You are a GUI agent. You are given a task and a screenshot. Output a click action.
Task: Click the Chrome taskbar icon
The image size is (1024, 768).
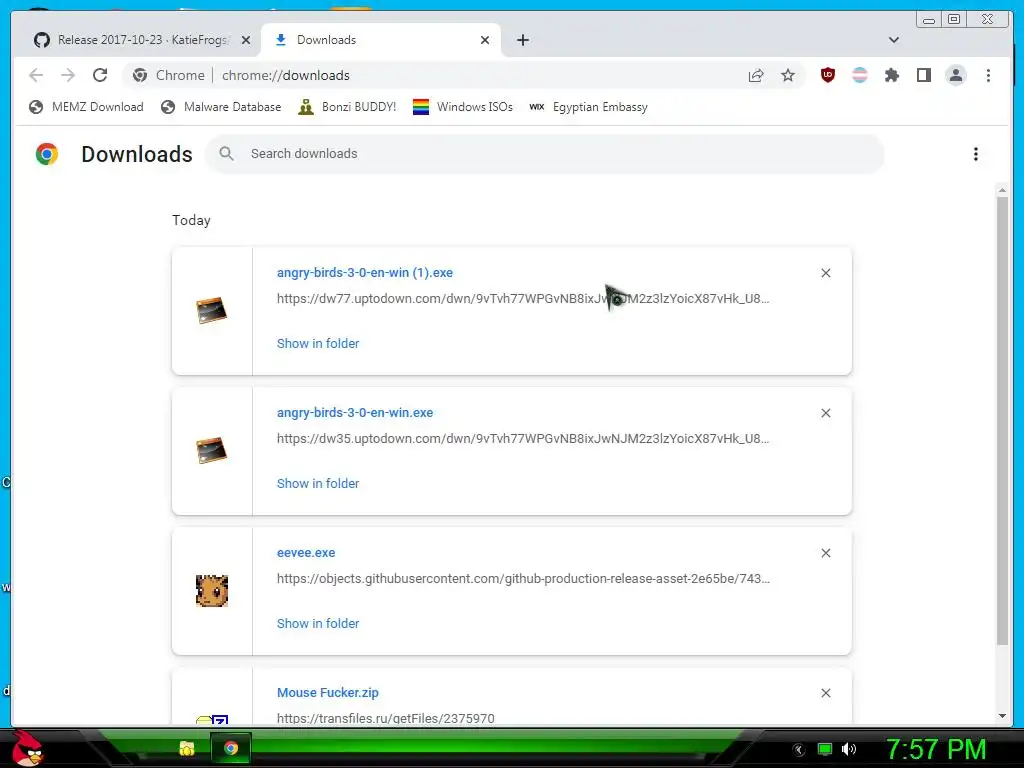pos(231,748)
